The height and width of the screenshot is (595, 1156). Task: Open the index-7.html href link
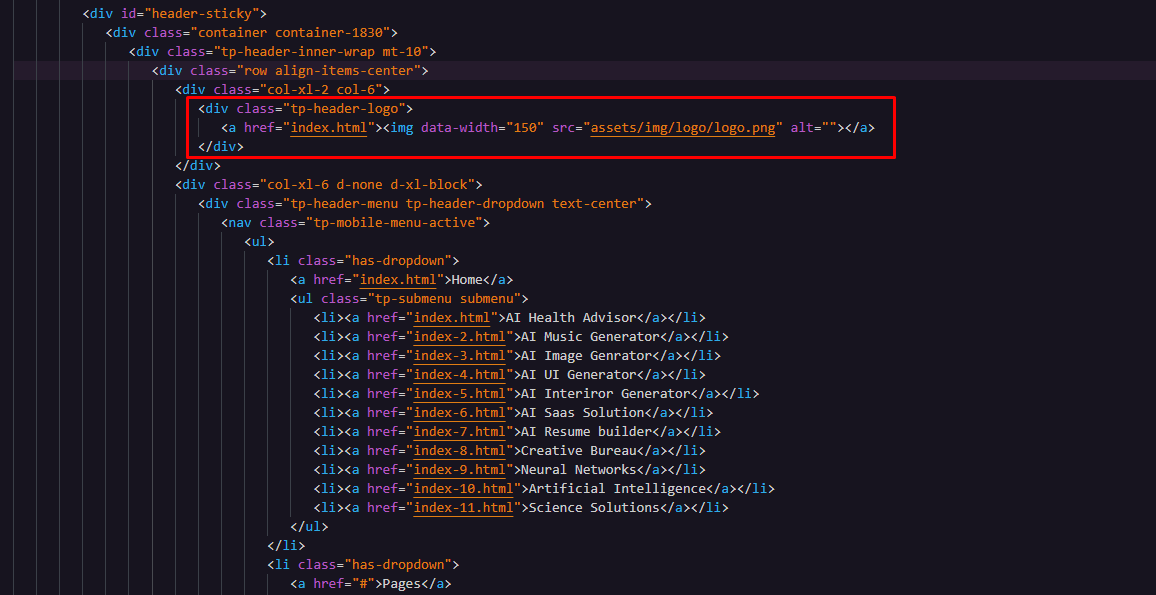tap(459, 432)
